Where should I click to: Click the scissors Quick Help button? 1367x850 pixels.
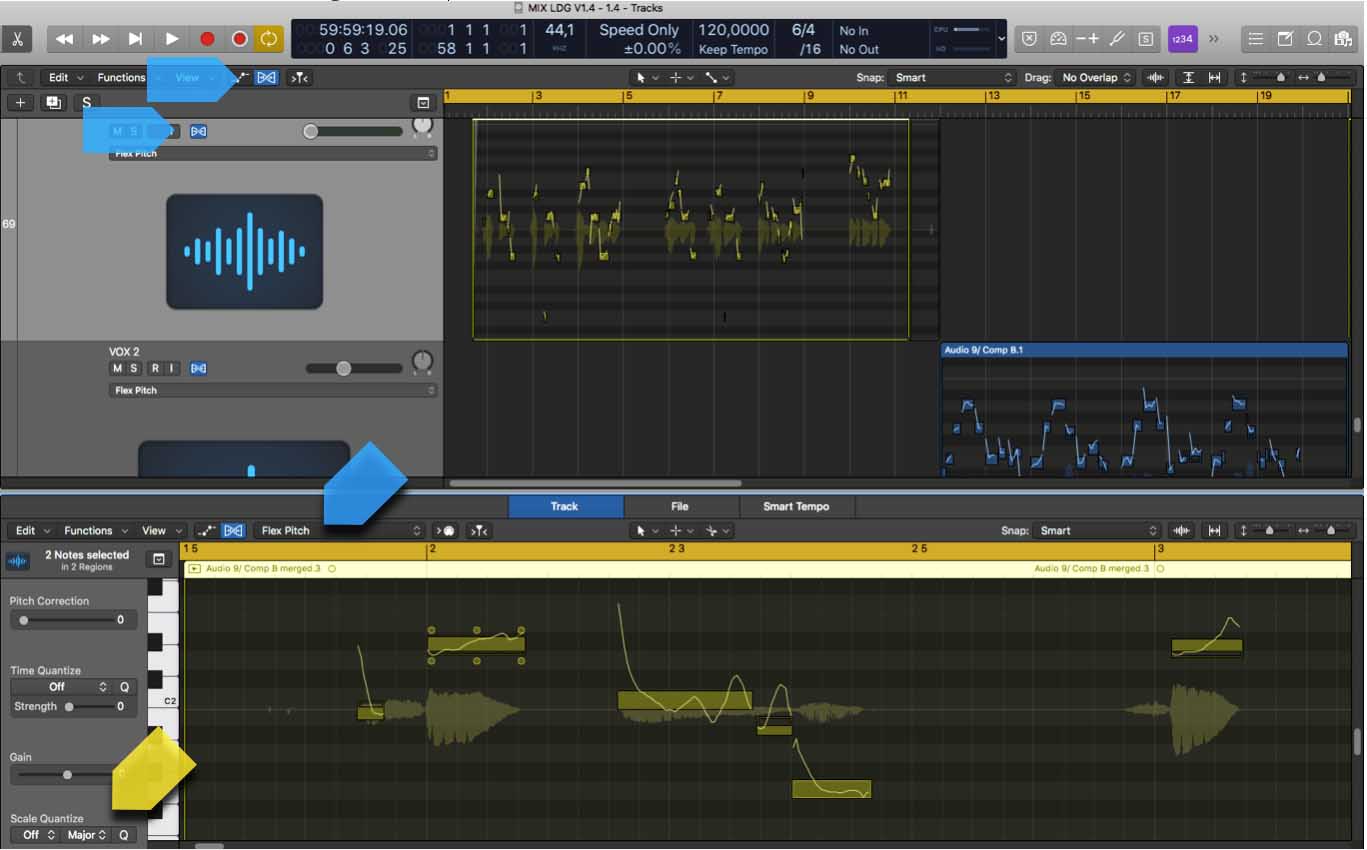click(x=19, y=39)
